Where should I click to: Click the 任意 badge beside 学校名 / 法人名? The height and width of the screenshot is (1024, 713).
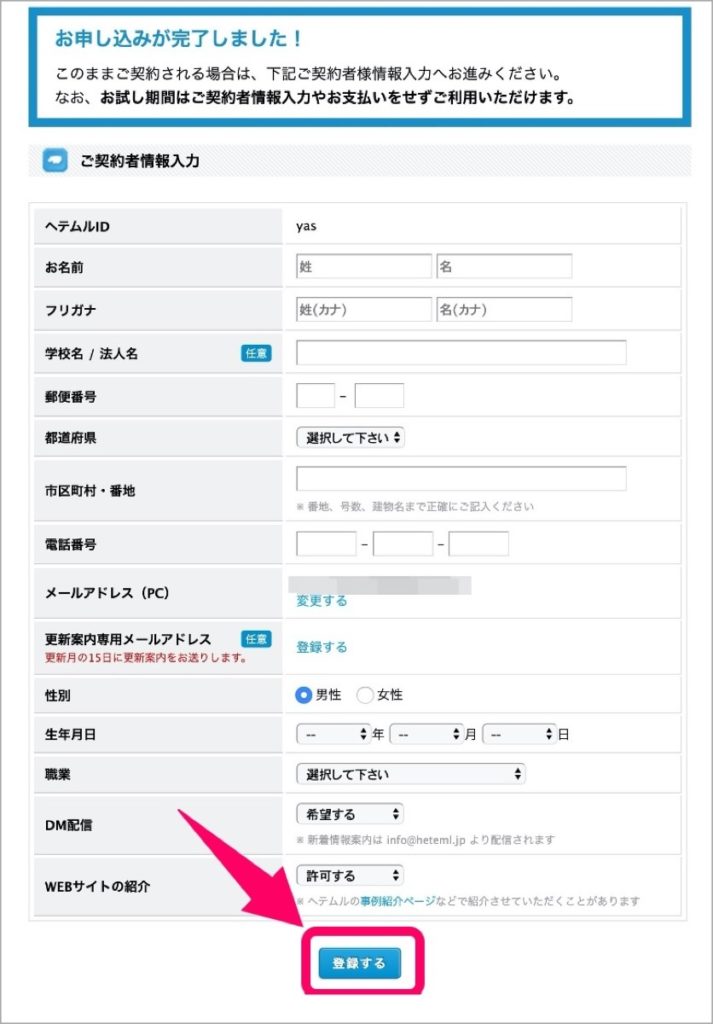pyautogui.click(x=256, y=353)
